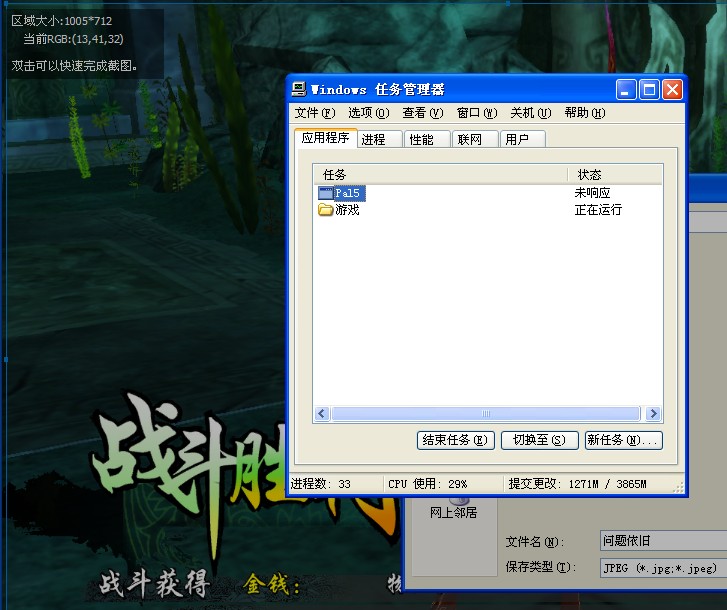Screen dimensions: 727x610
Task: Open the 关机(U) menu
Action: click(x=530, y=113)
